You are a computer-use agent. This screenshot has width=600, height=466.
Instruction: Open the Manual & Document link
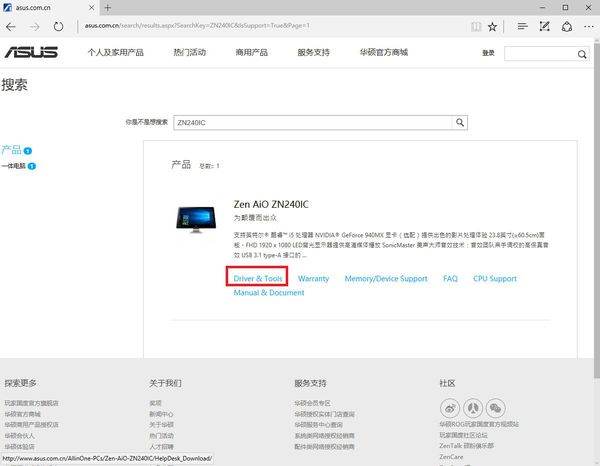click(269, 293)
